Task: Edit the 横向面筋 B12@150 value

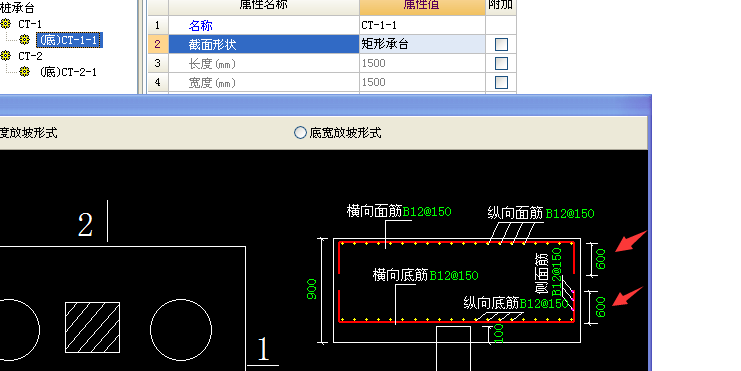Action: click(x=427, y=211)
